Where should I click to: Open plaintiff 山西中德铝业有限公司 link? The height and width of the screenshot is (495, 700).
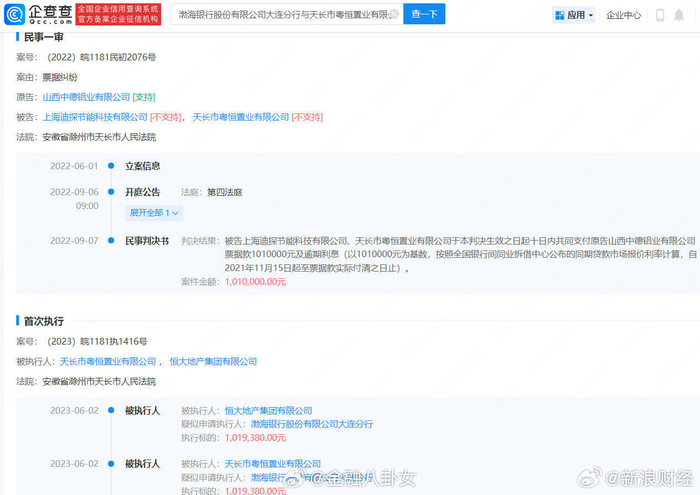click(86, 97)
